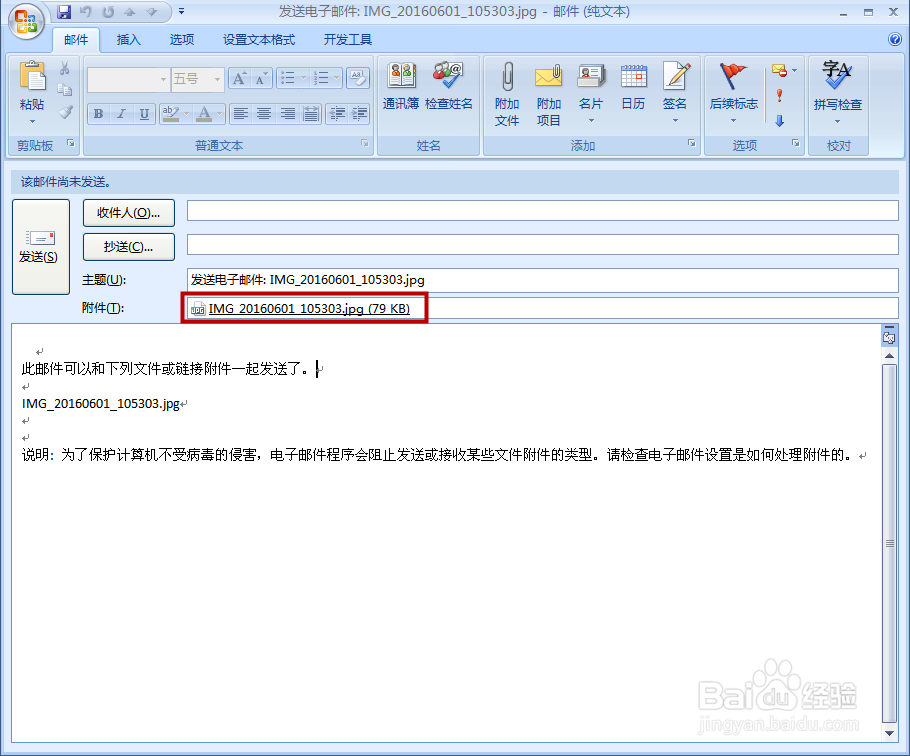Increase paragraph indent
910x756 pixels.
pos(360,114)
